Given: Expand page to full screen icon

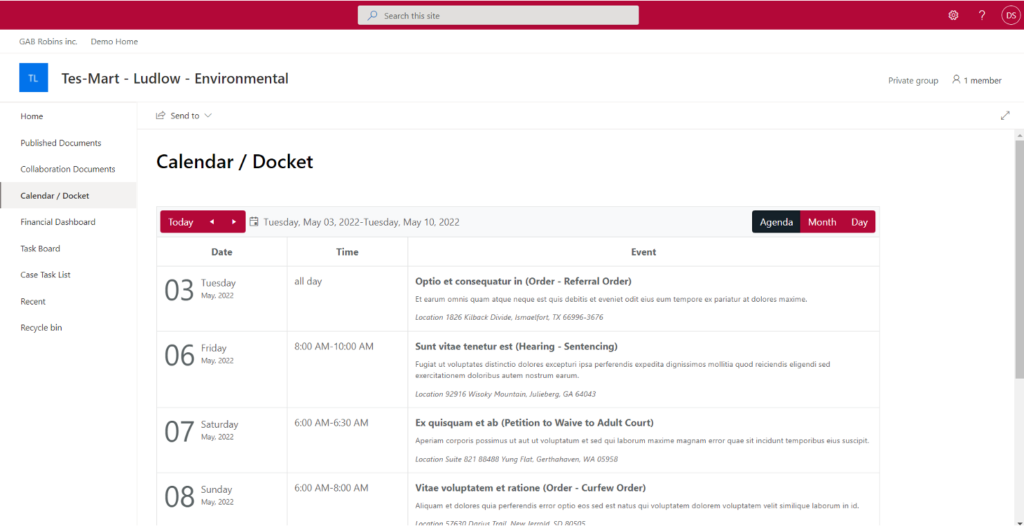Looking at the screenshot, I should 1005,116.
